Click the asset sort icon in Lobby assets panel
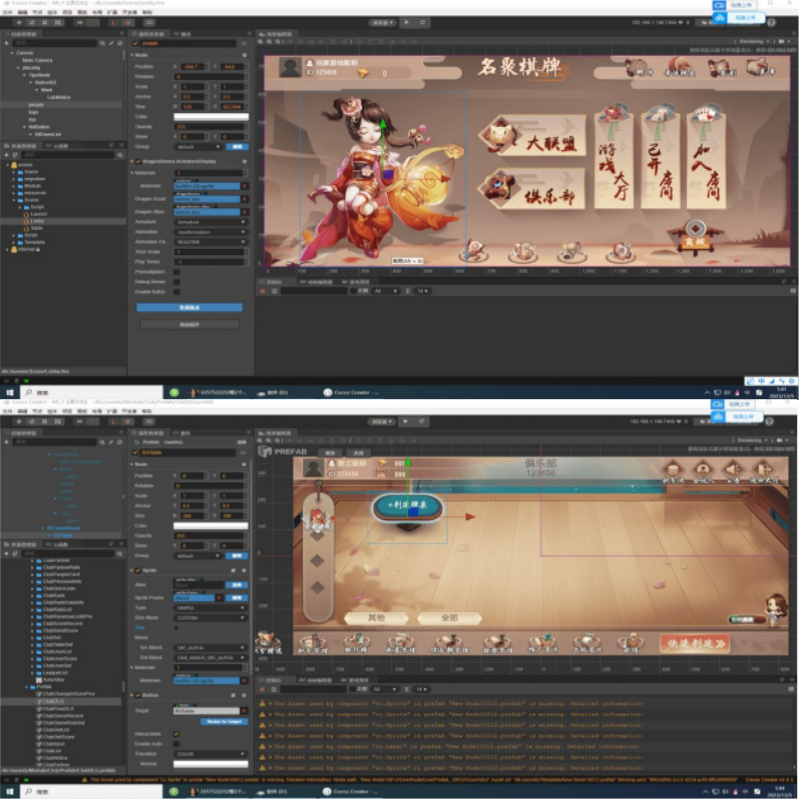Screen dimensions: 800x800 click(x=15, y=155)
